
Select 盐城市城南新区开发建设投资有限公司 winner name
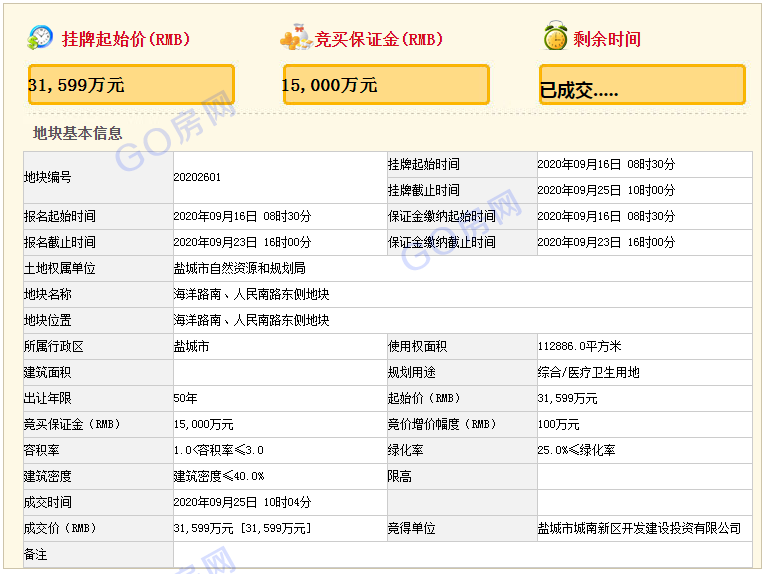point(639,528)
